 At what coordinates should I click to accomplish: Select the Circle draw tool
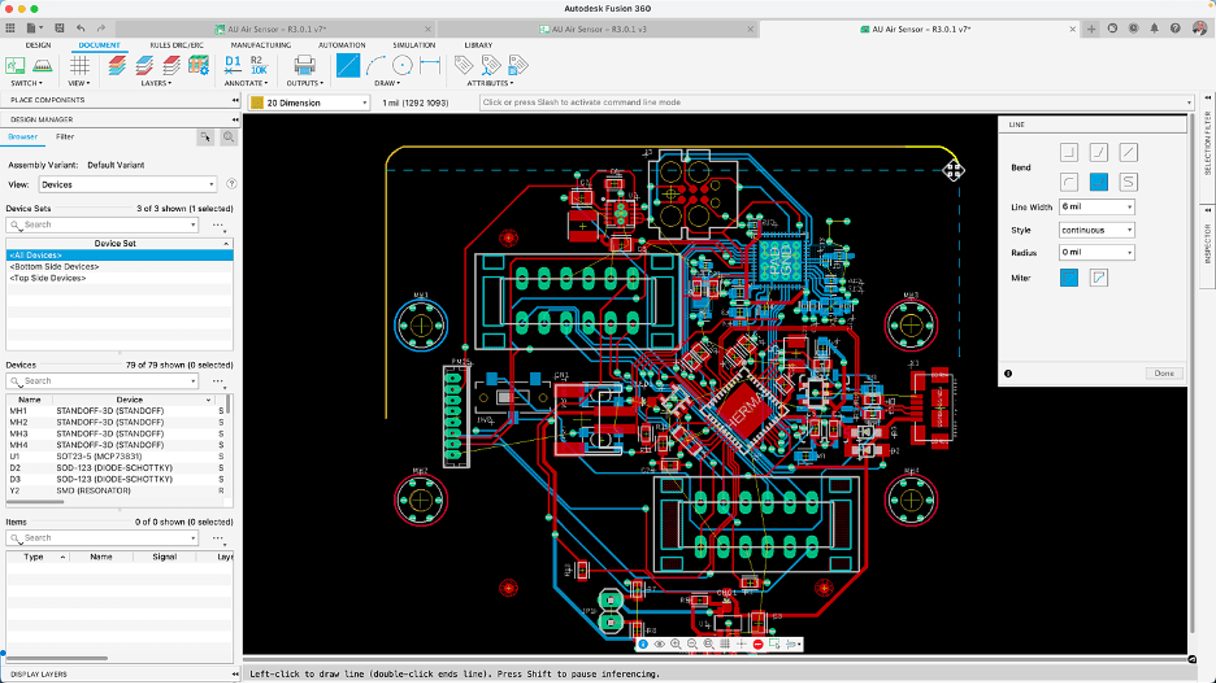402,66
